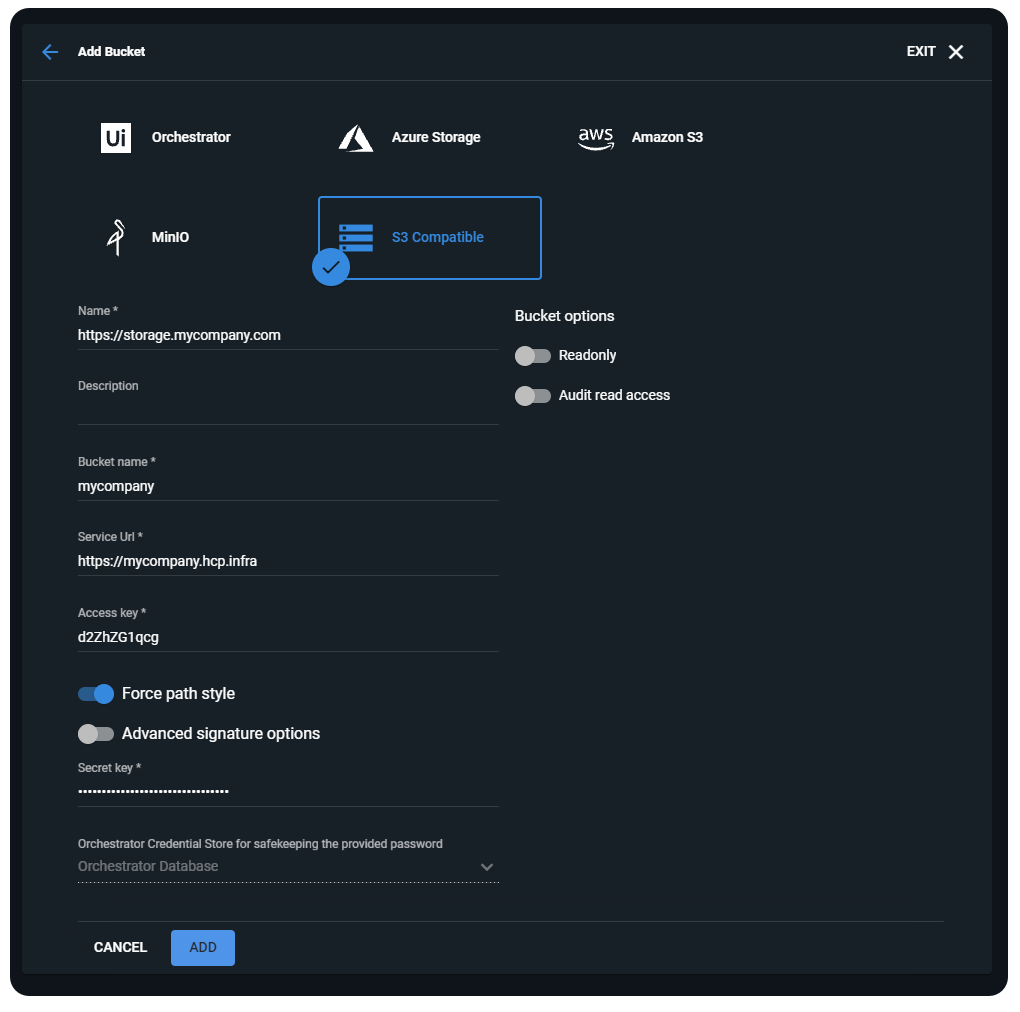The image size is (1020, 1012).
Task: Focus the Service Url field
Action: [x=288, y=560]
